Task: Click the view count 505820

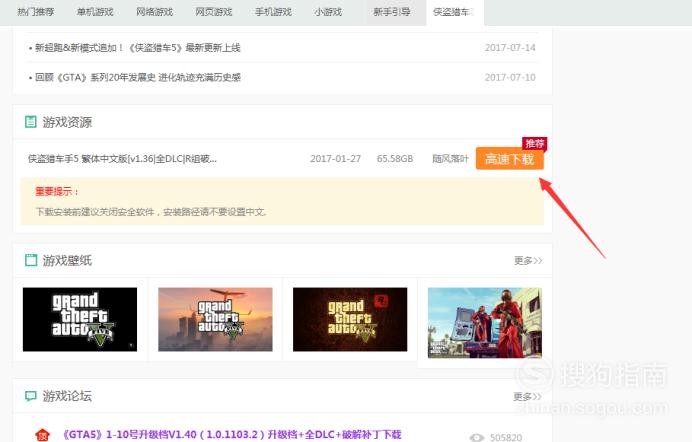Action: pos(506,437)
